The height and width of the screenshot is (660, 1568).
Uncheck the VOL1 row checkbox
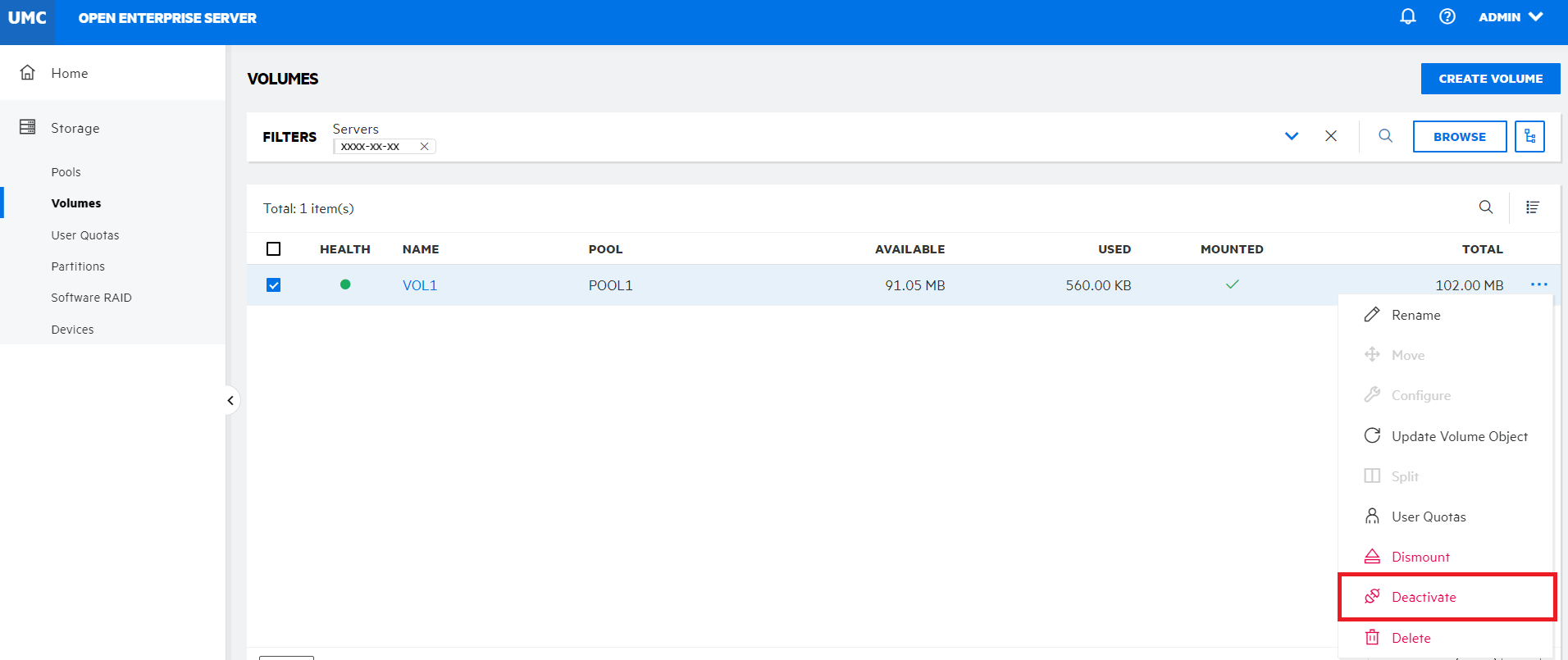coord(274,285)
